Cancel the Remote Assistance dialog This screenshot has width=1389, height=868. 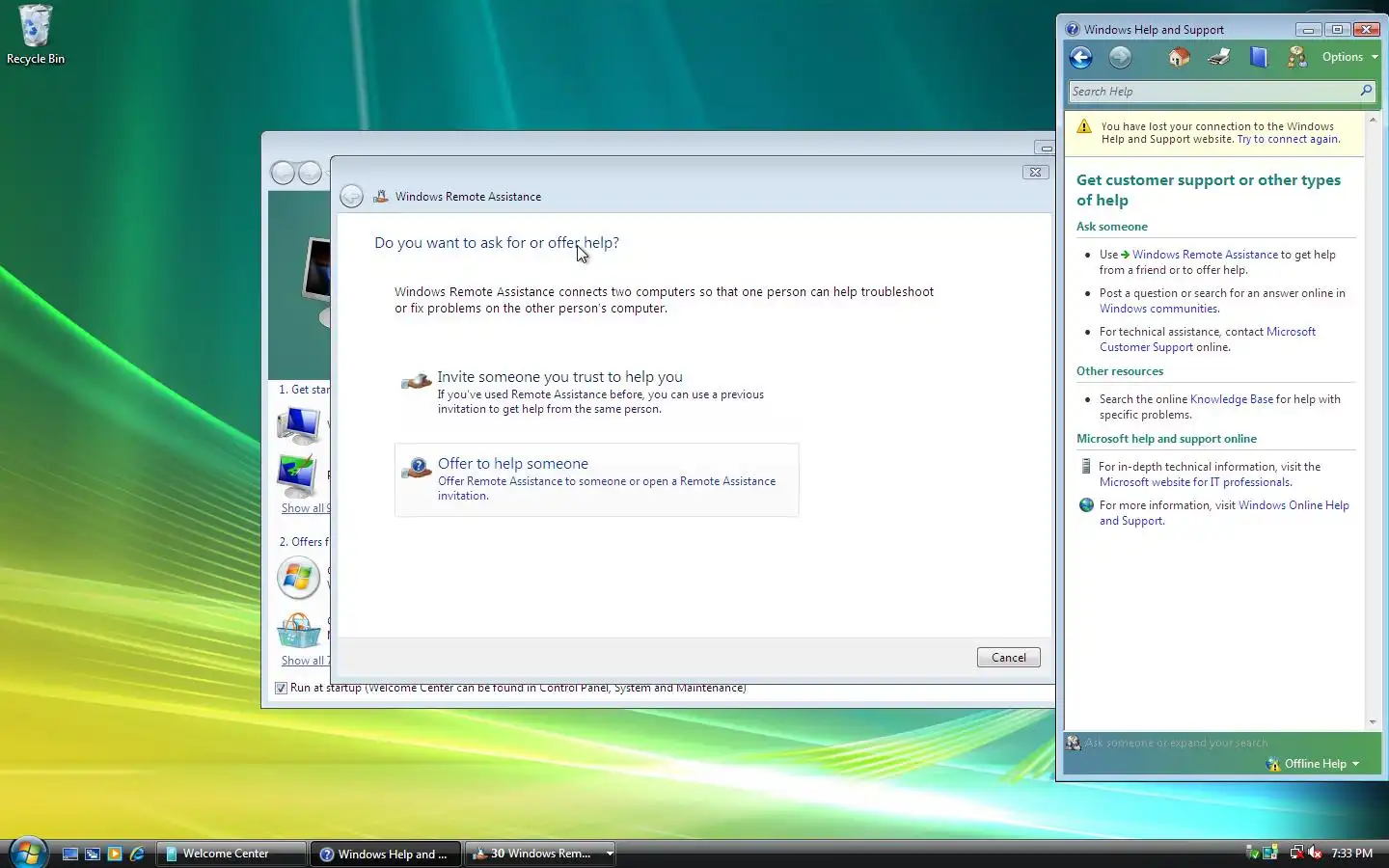point(1008,658)
